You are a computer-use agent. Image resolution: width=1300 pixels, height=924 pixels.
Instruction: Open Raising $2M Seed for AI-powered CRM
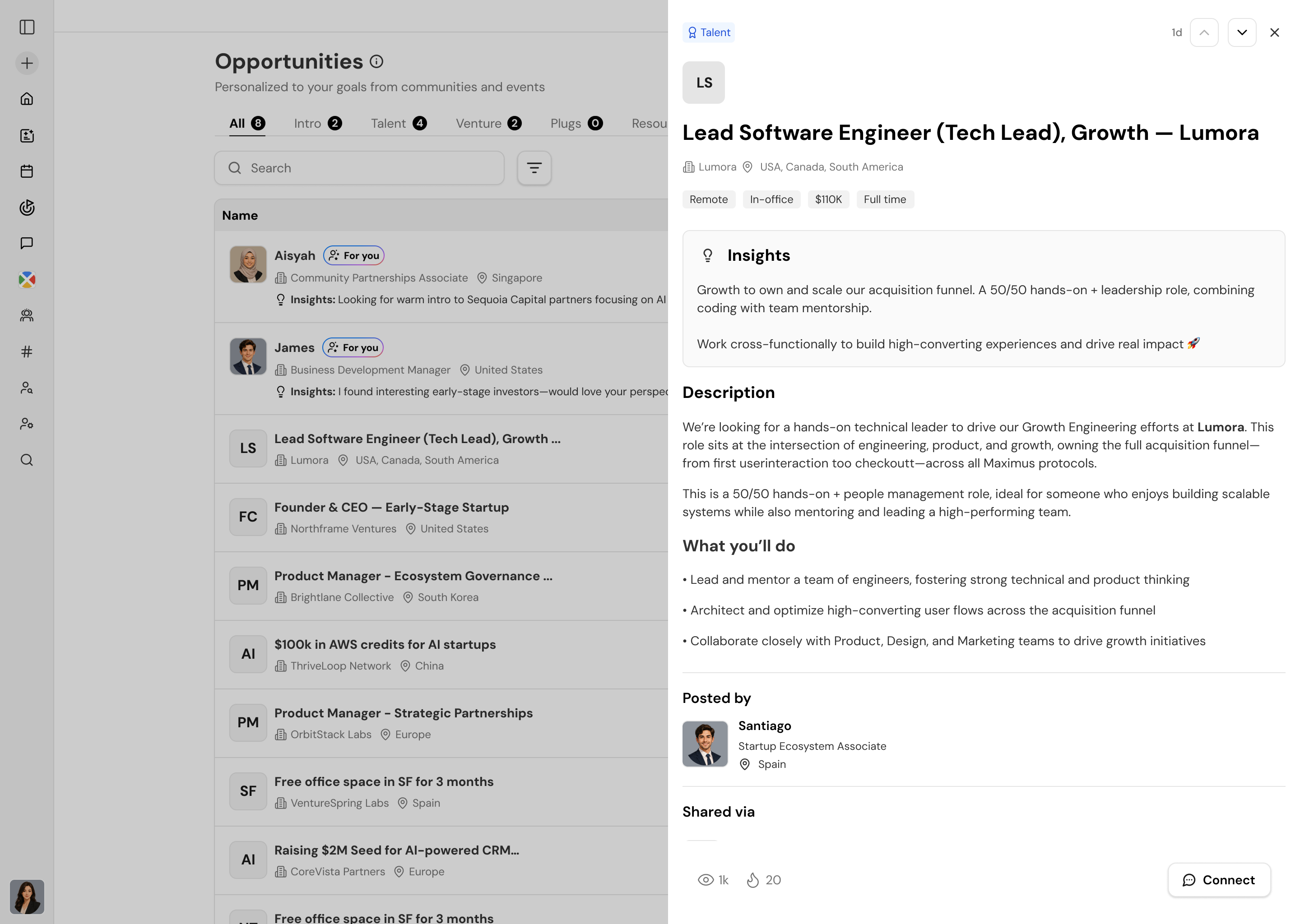[441, 860]
